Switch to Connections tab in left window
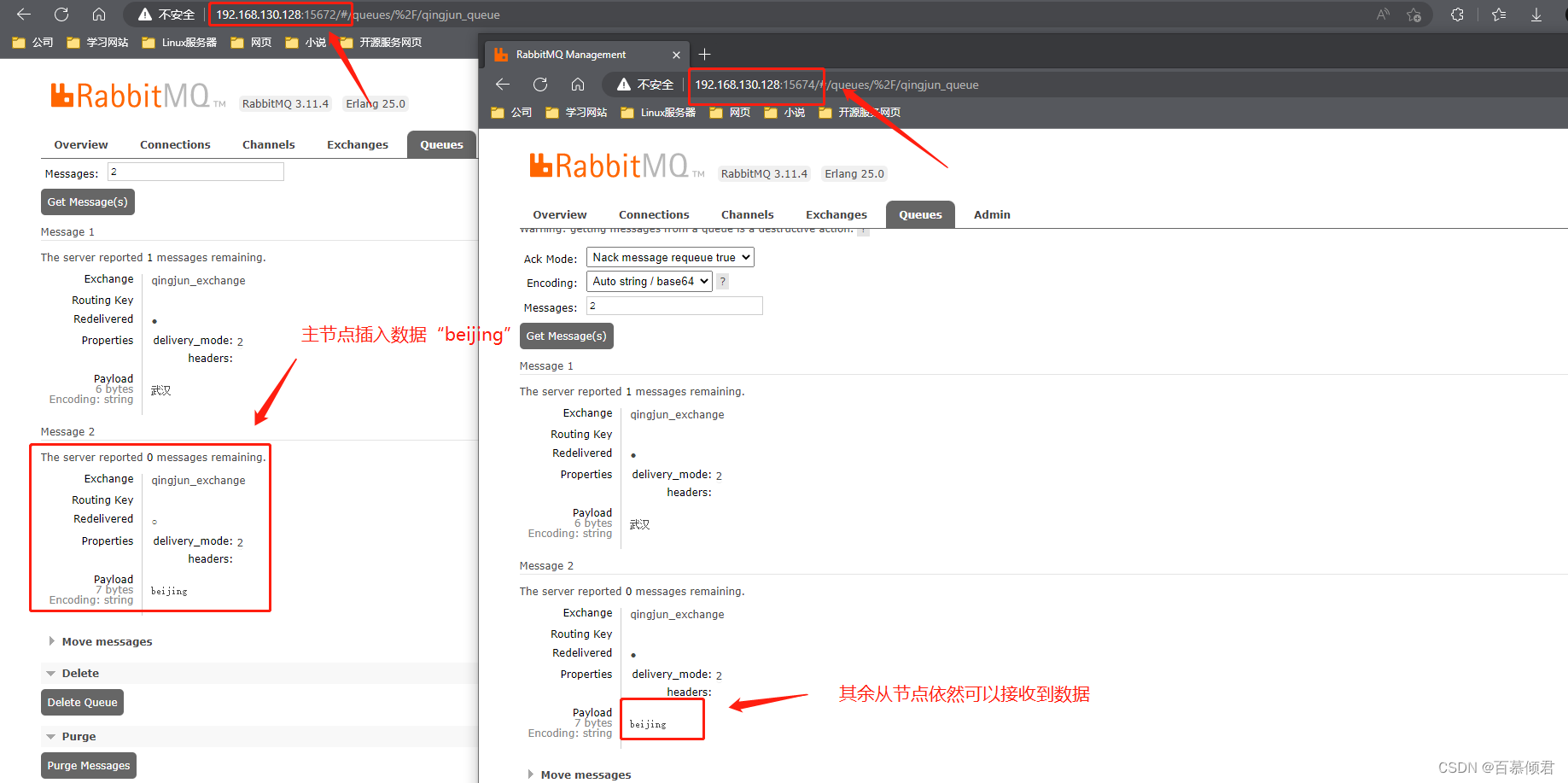The image size is (1568, 783). click(x=175, y=144)
